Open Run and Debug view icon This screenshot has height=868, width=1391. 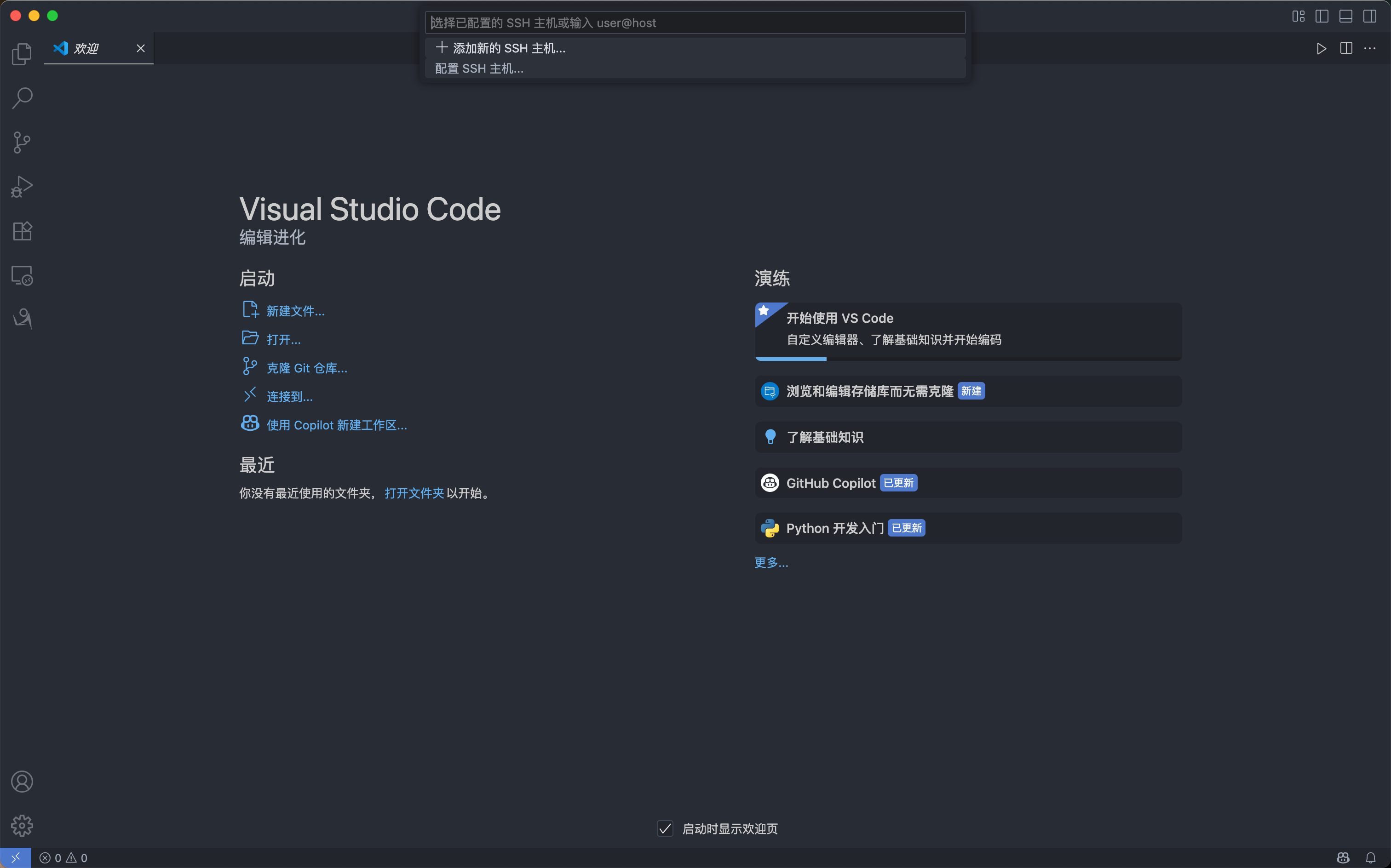[22, 187]
